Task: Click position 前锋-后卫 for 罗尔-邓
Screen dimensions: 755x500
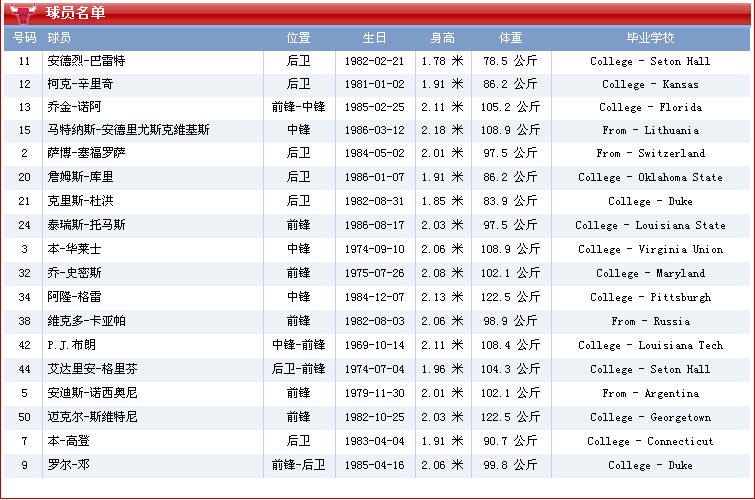Action: 299,465
